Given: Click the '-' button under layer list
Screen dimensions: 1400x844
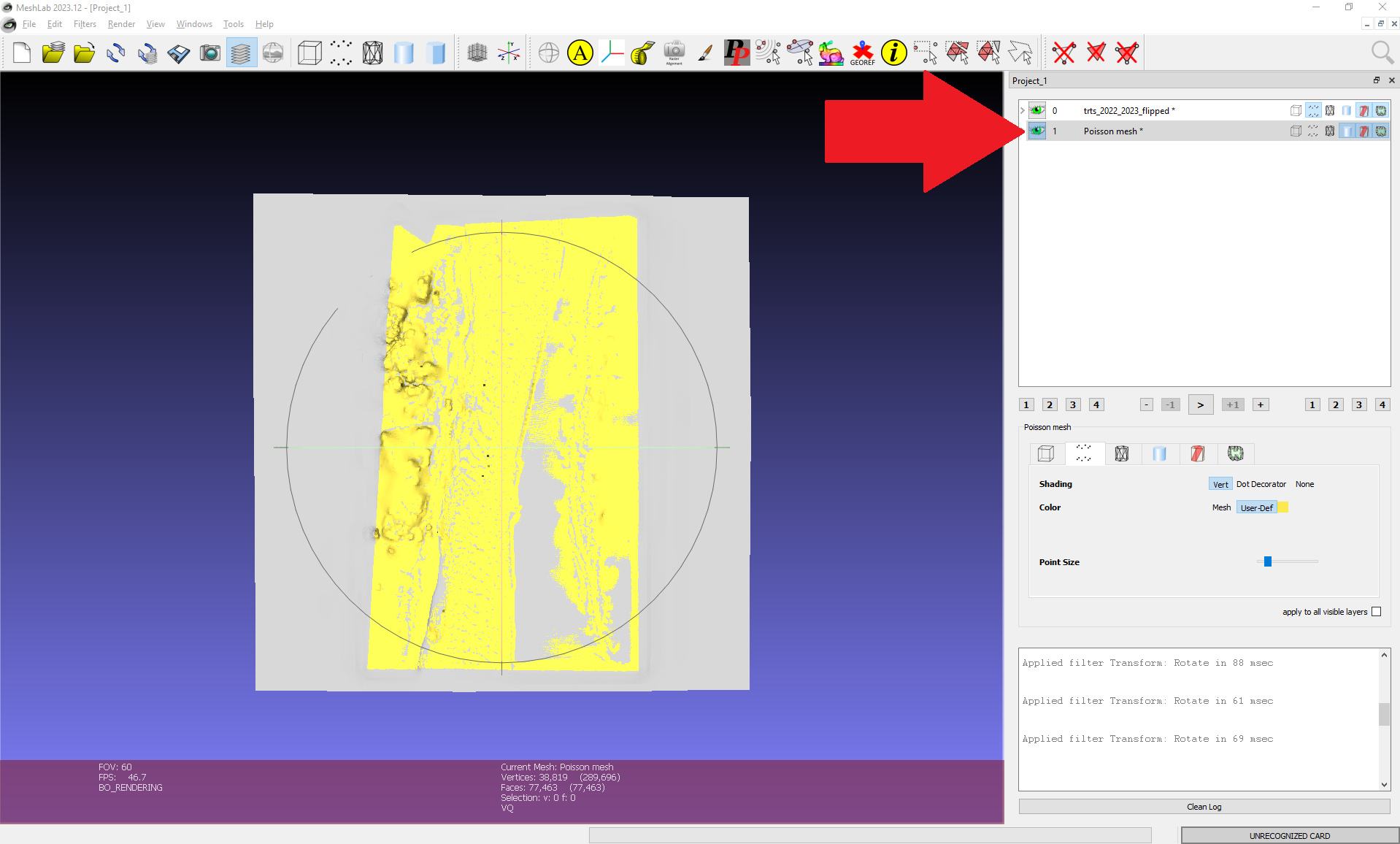Looking at the screenshot, I should [x=1147, y=404].
